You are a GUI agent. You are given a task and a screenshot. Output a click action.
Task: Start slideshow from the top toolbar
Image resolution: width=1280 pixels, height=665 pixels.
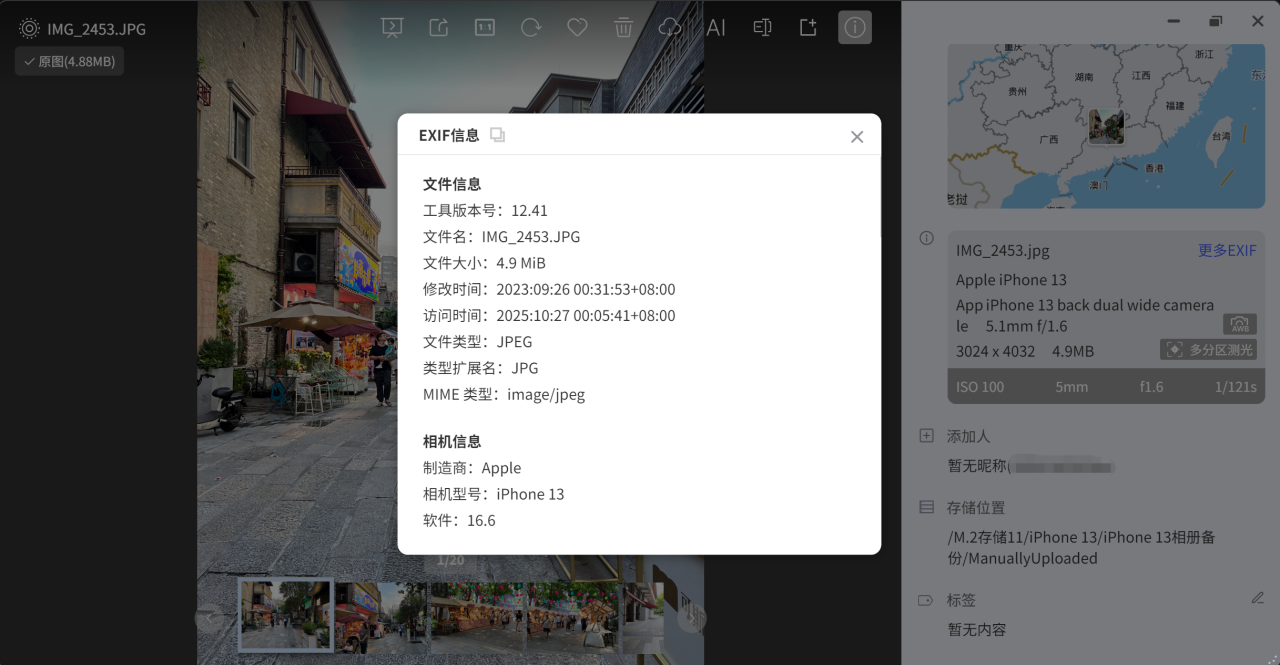[x=392, y=28]
